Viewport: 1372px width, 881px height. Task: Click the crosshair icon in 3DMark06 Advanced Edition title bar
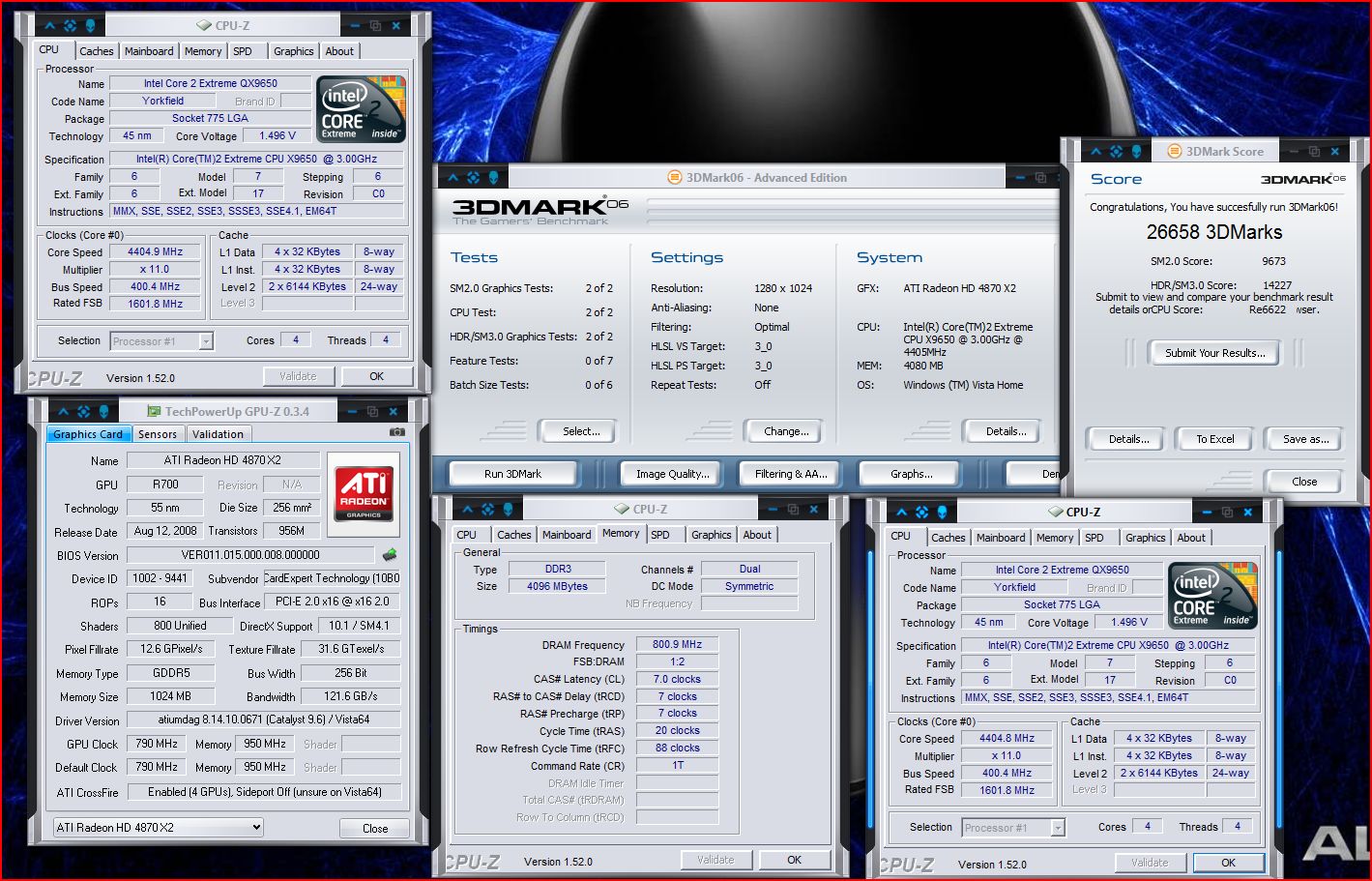(473, 177)
